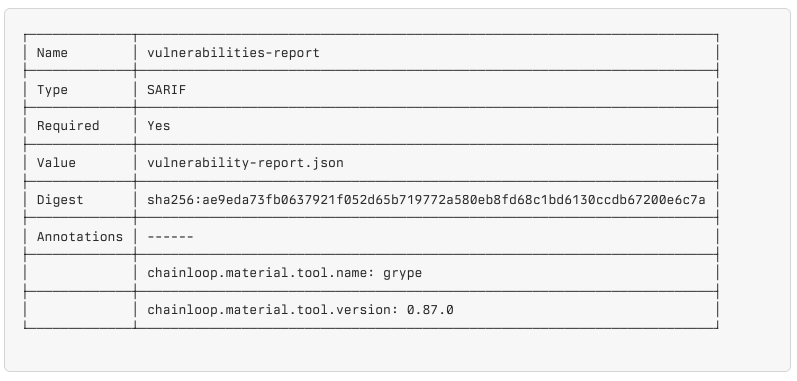Click the dashed separator under Annotations
The image size is (797, 381).
(x=170, y=236)
